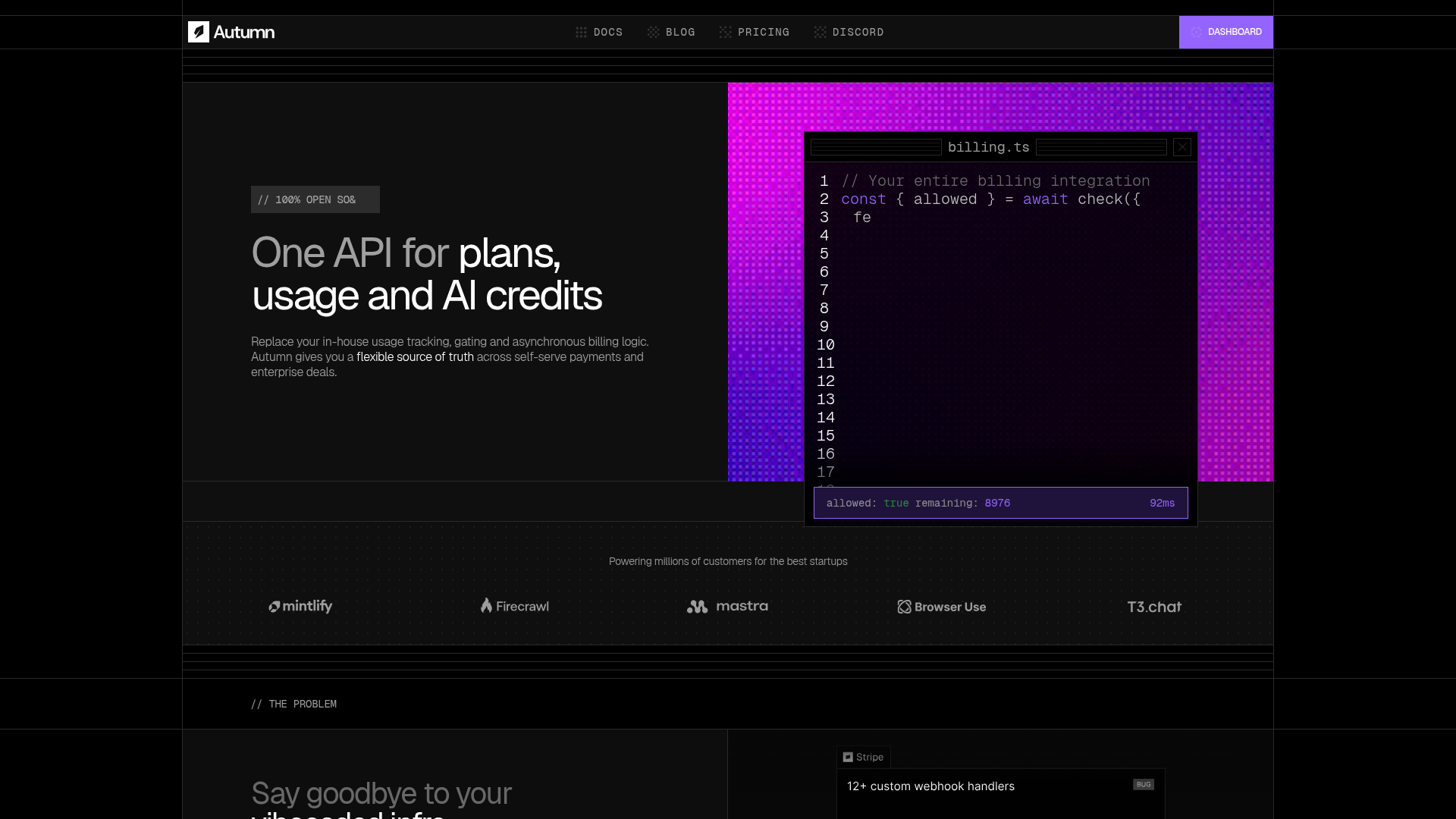Image resolution: width=1456 pixels, height=819 pixels.
Task: Click the remaining value 8976
Action: tap(997, 503)
